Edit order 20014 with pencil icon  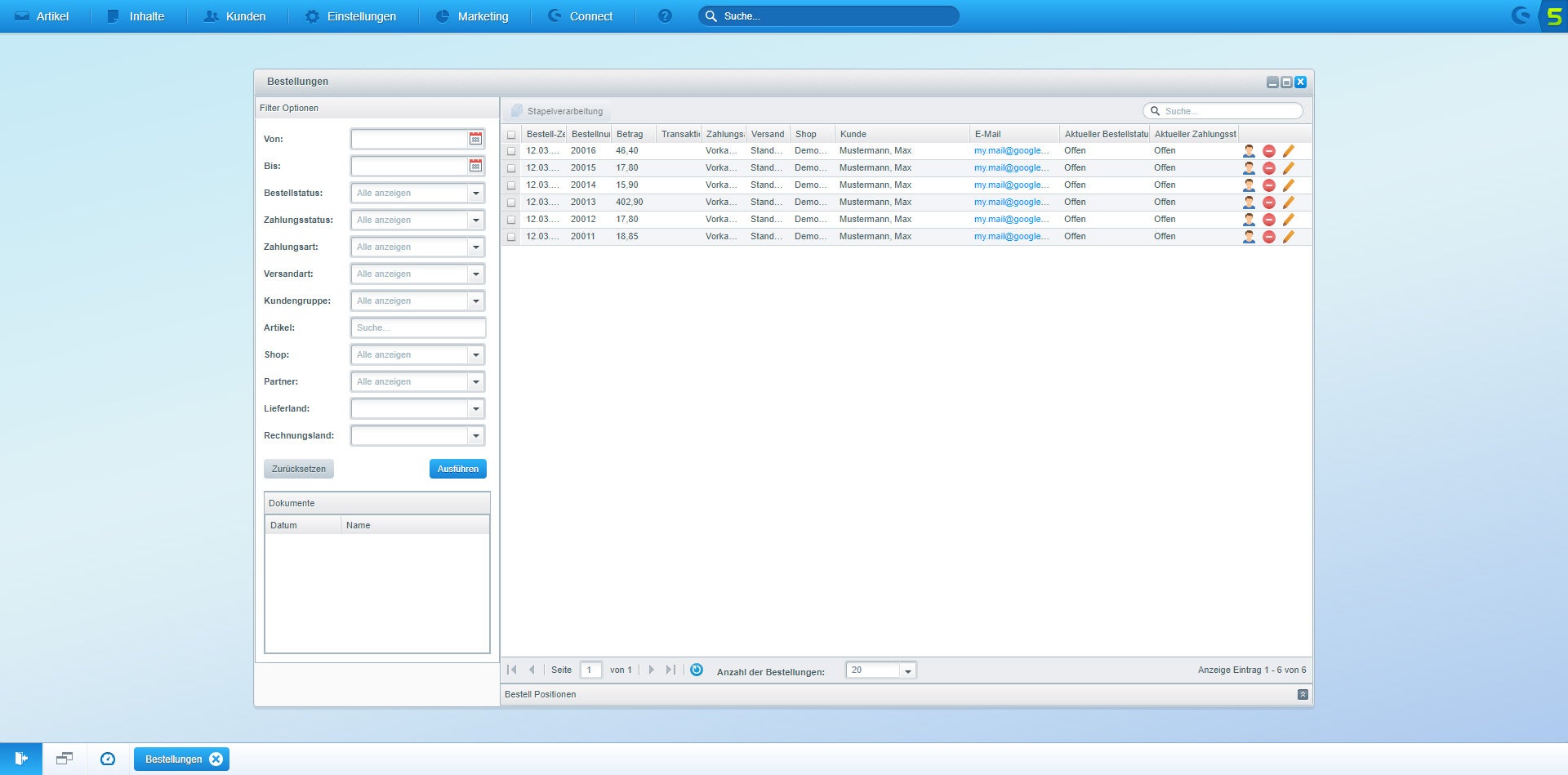coord(1289,185)
